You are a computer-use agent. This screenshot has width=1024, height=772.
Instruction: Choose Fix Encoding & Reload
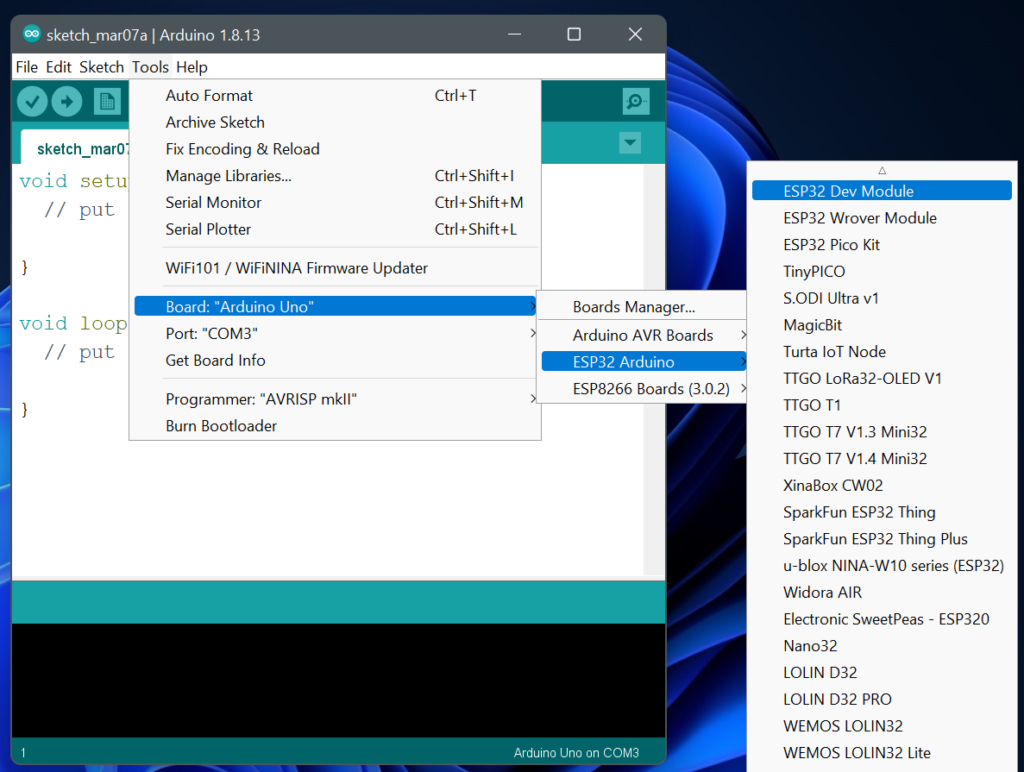[335, 149]
